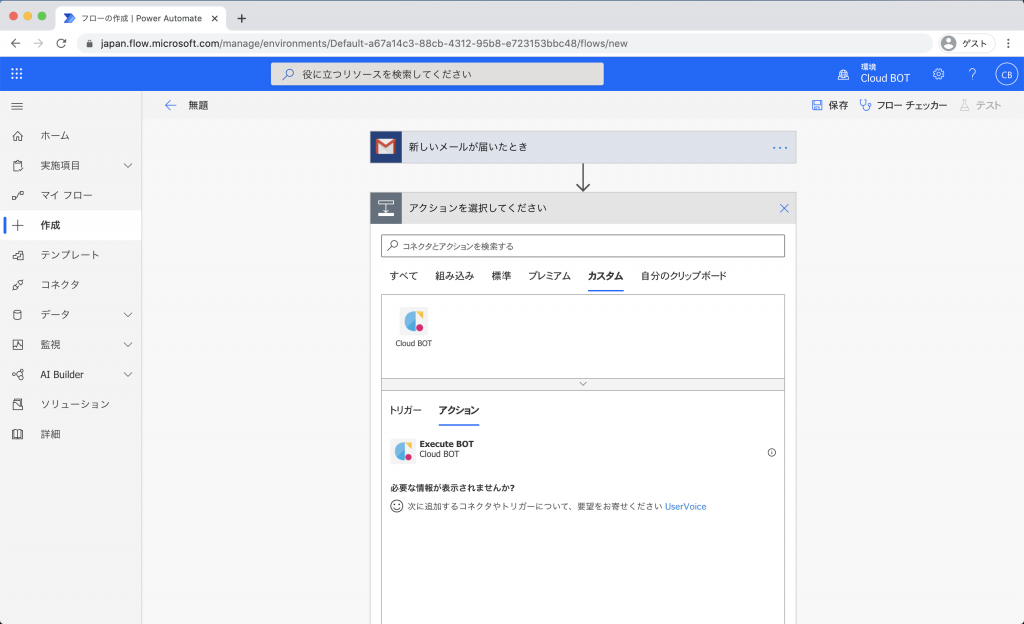Collapse the left navigation hamburger menu
The width and height of the screenshot is (1024, 624).
pyautogui.click(x=18, y=106)
